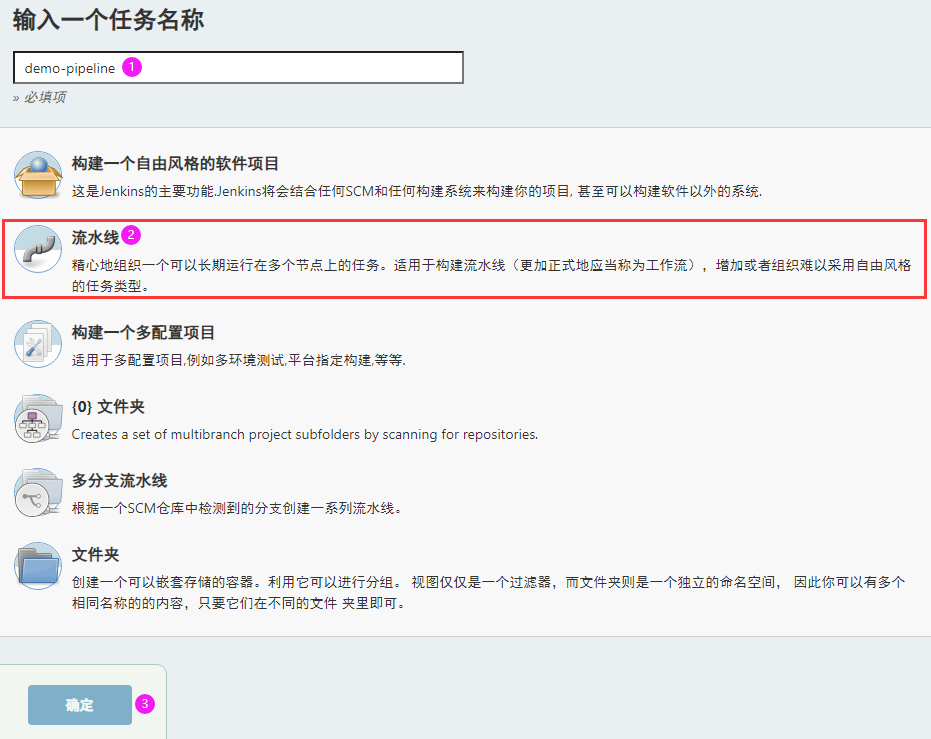The width and height of the screenshot is (931, 739).
Task: Select the pipeline pipe icon
Action: [x=38, y=249]
